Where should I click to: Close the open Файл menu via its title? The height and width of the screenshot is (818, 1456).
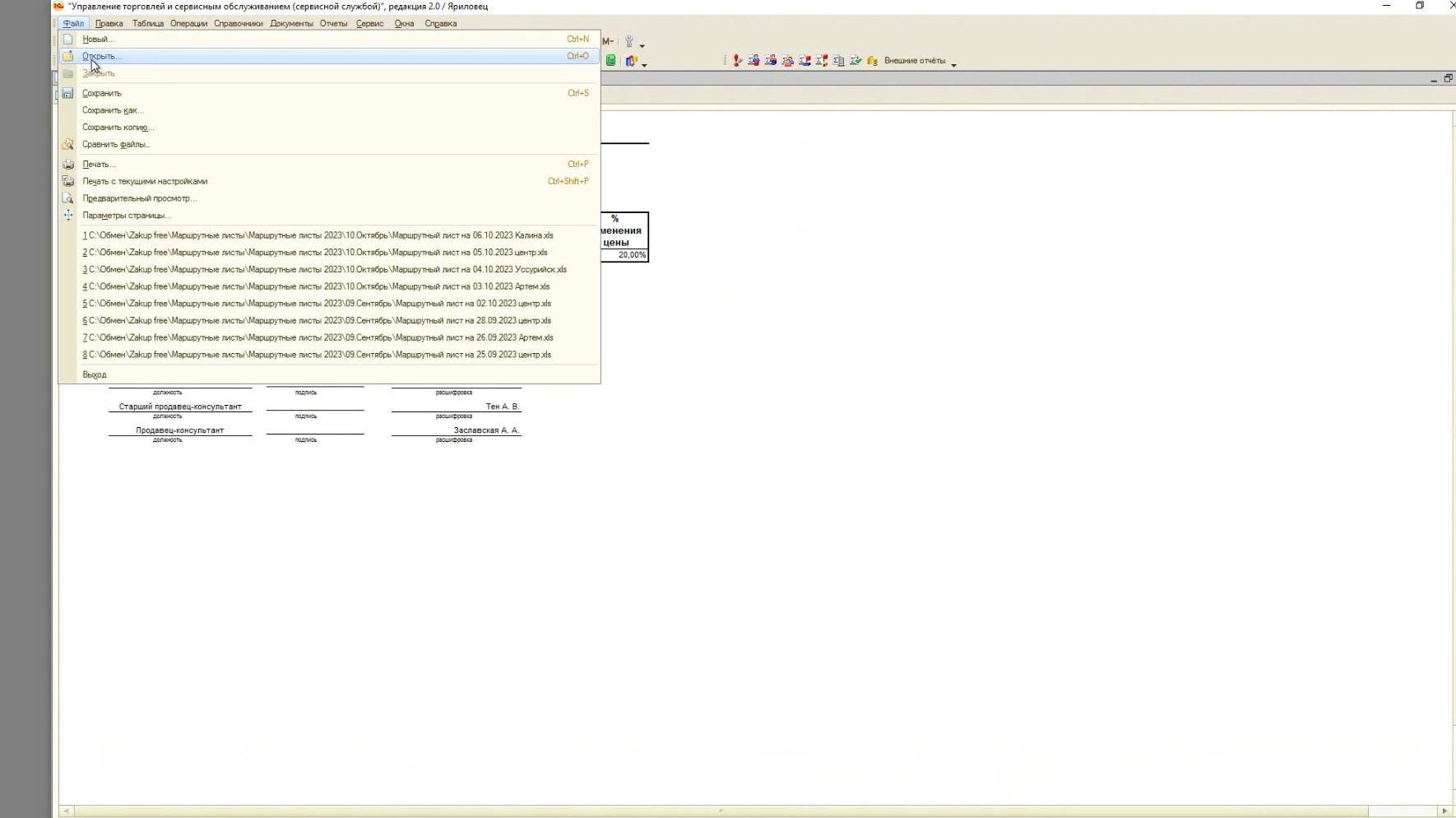click(x=73, y=23)
